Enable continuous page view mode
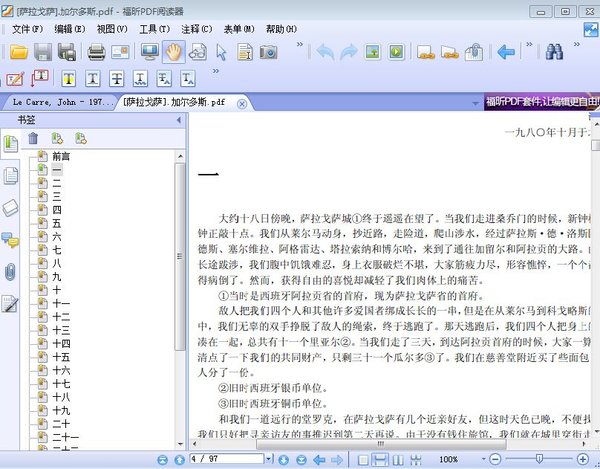 380,459
